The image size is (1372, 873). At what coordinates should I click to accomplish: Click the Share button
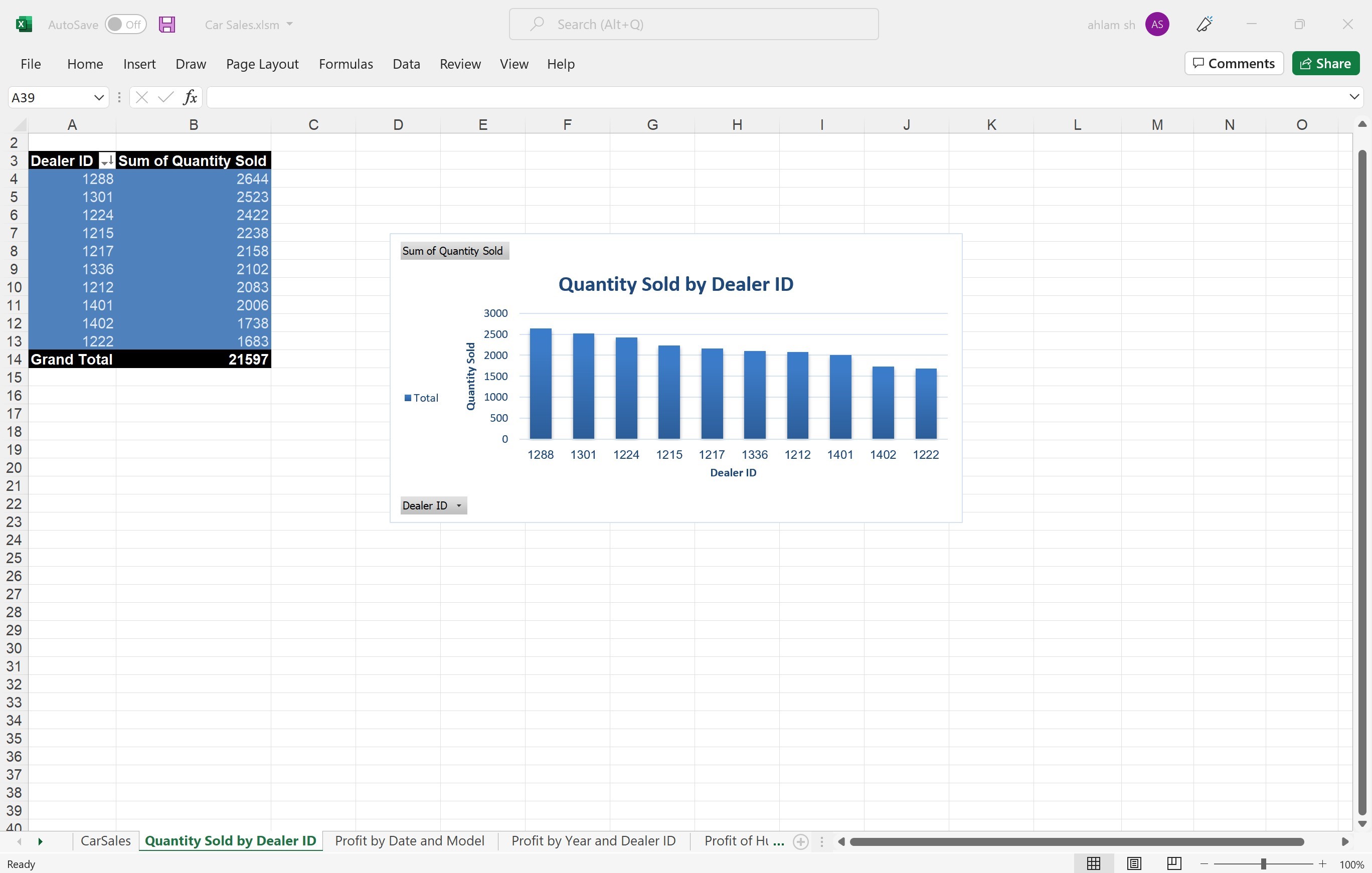pos(1325,63)
